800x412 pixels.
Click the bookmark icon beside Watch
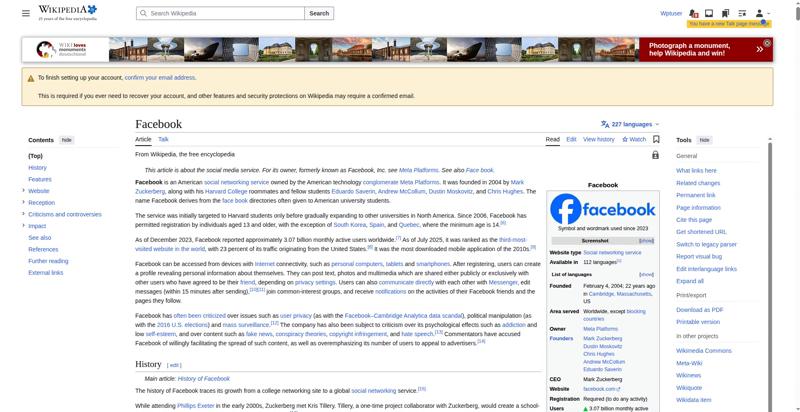click(656, 139)
